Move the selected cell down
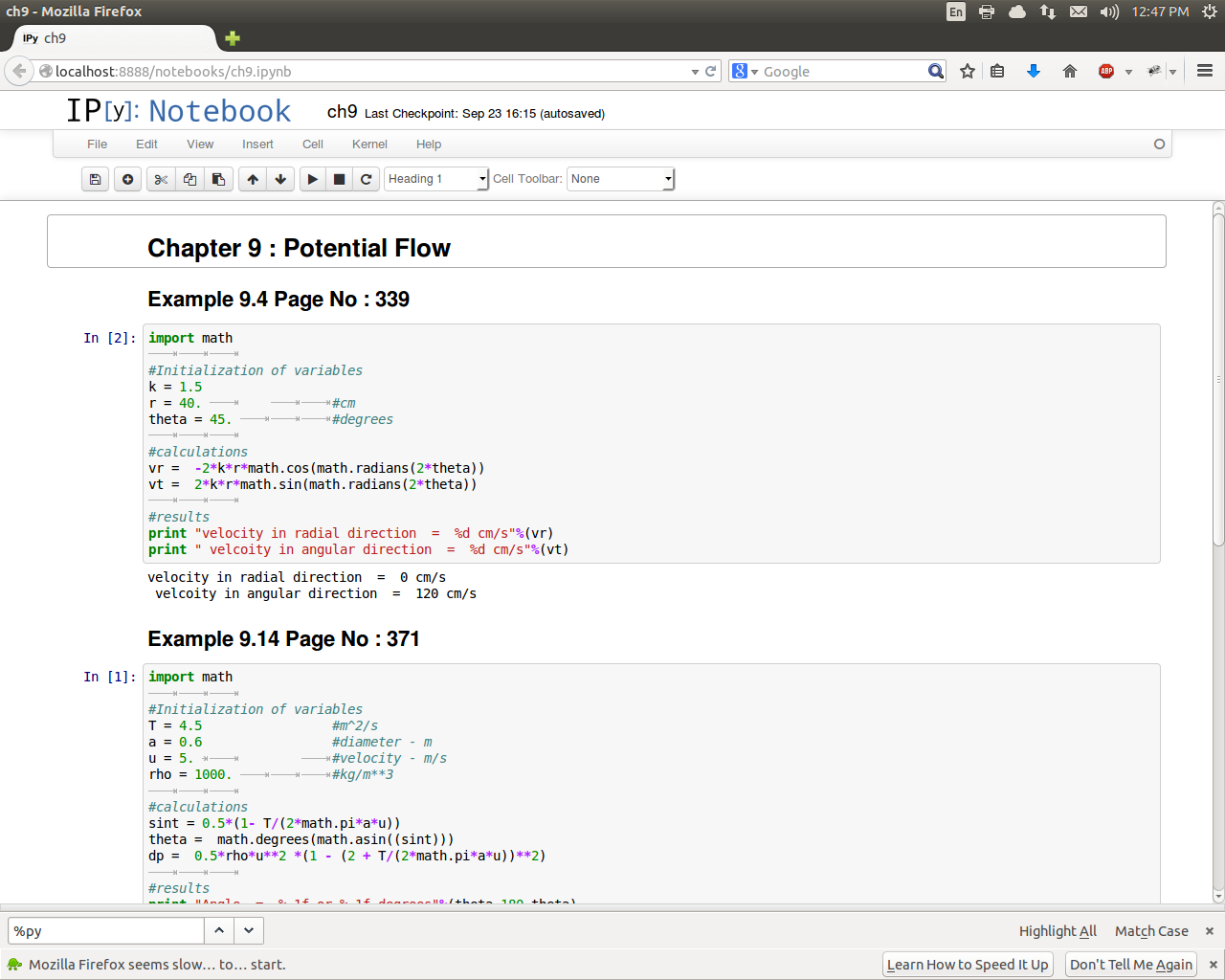The height and width of the screenshot is (980, 1225). click(x=280, y=179)
